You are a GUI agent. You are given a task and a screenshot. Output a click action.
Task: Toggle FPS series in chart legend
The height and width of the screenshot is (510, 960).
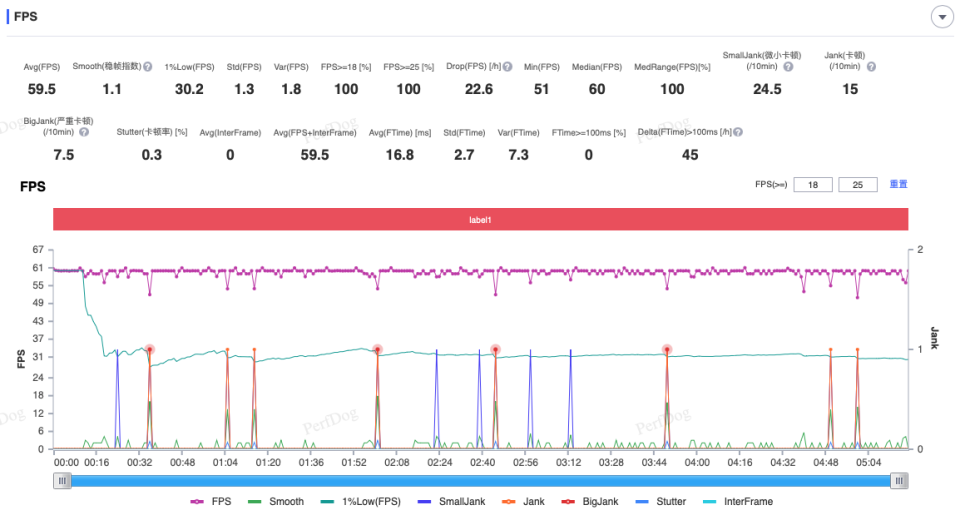coord(211,501)
